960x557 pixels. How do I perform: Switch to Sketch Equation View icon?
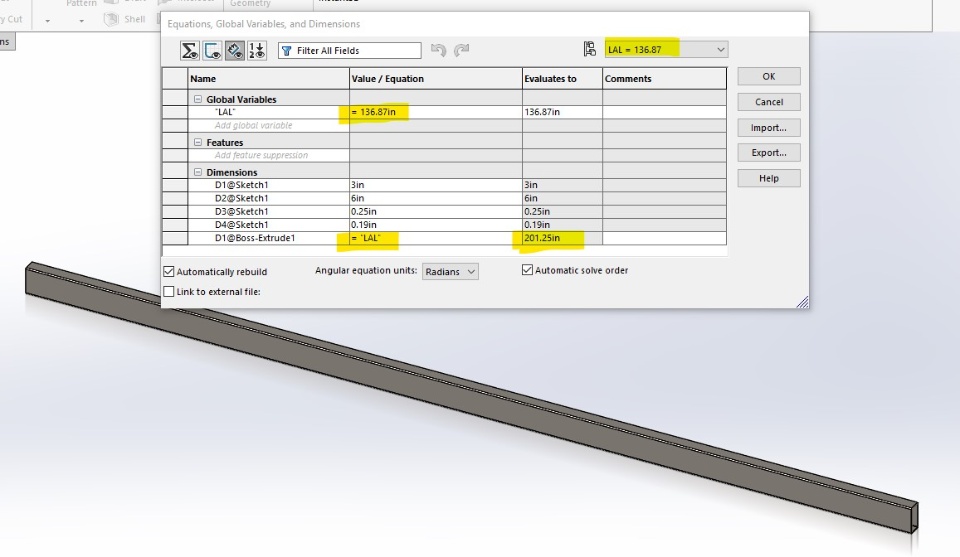212,50
